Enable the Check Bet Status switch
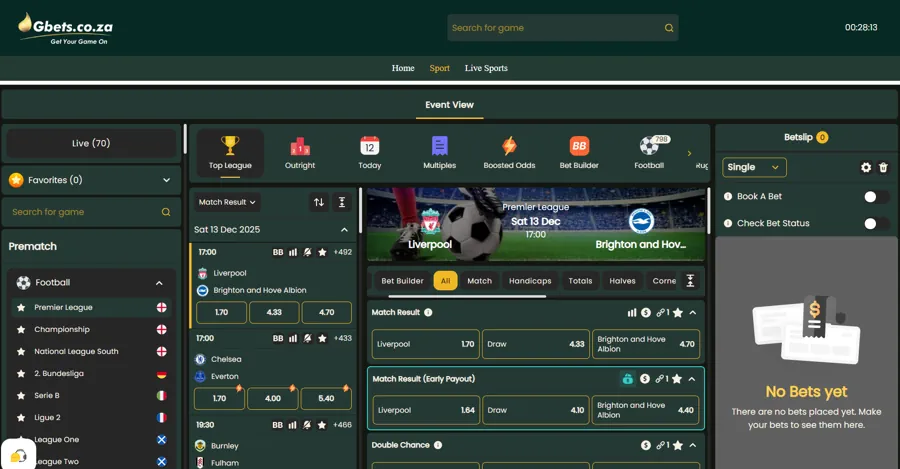 (875, 224)
